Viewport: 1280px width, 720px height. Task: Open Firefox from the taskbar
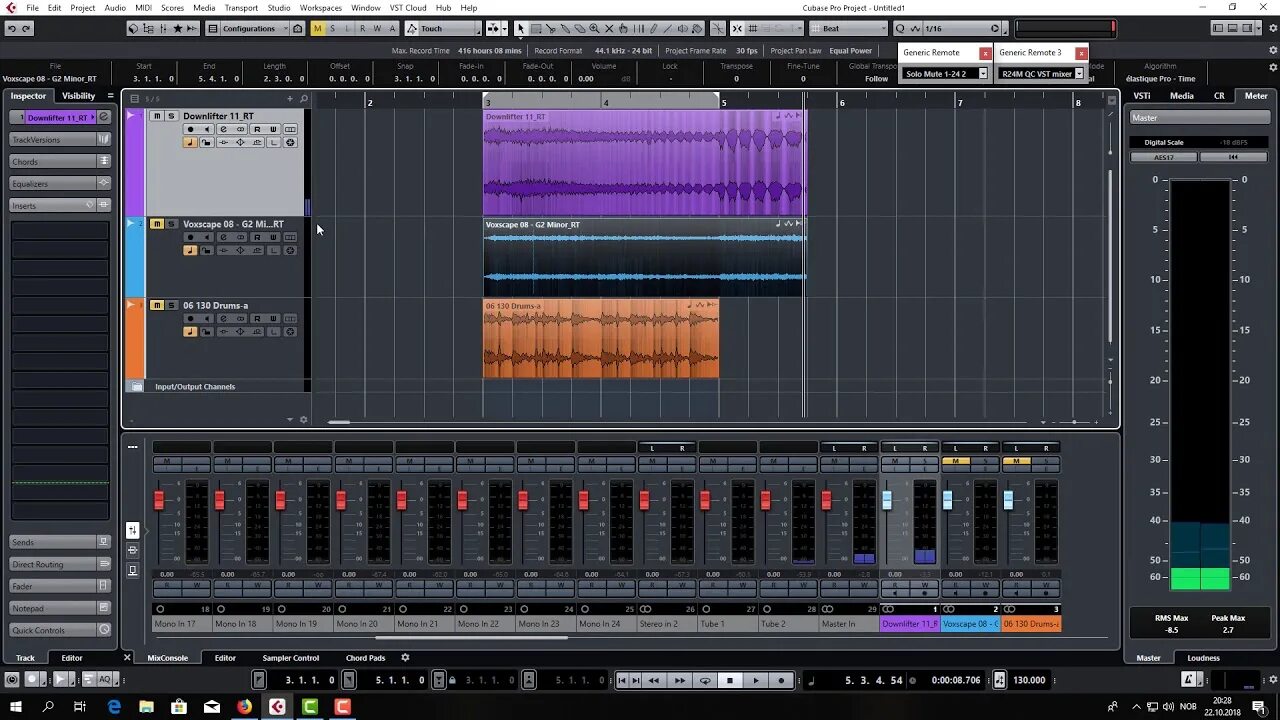245,707
